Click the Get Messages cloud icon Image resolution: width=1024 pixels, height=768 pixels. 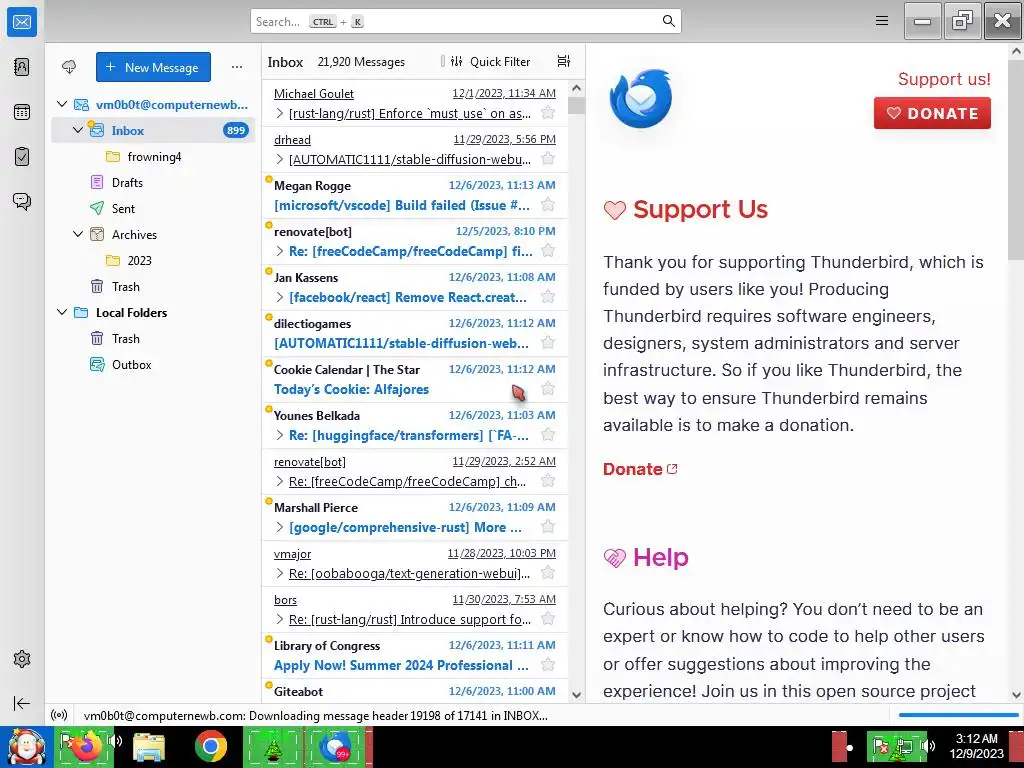pos(69,67)
